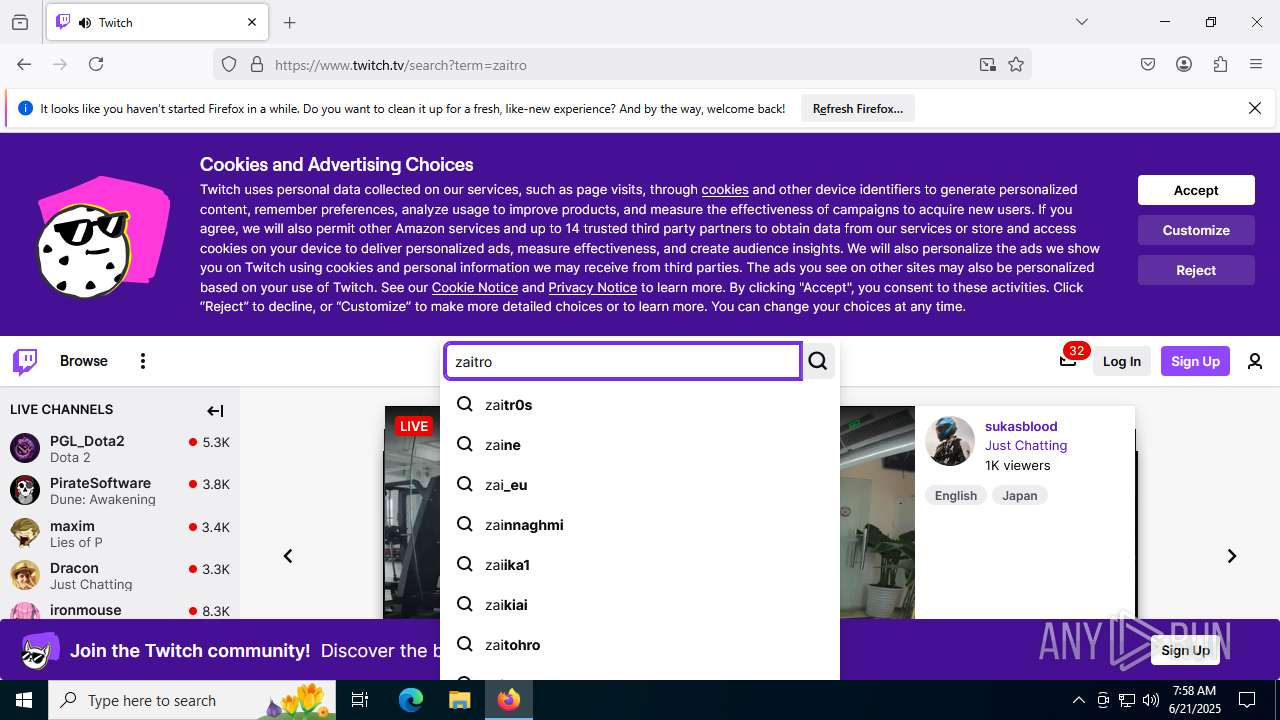The image size is (1280, 720).
Task: Open the user profile icon menu
Action: (1255, 361)
